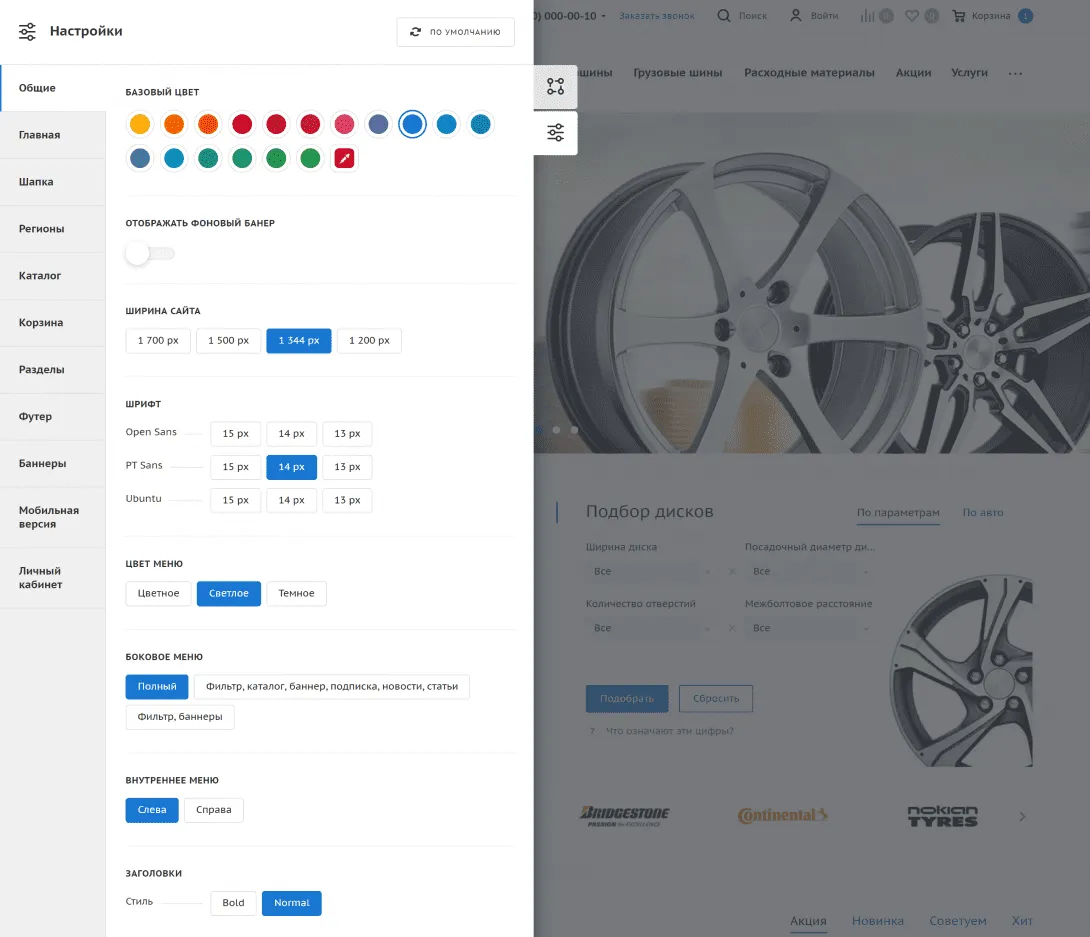Screen dimensions: 1090x937
Task: Open the Заказать звонок link
Action: coord(657,16)
